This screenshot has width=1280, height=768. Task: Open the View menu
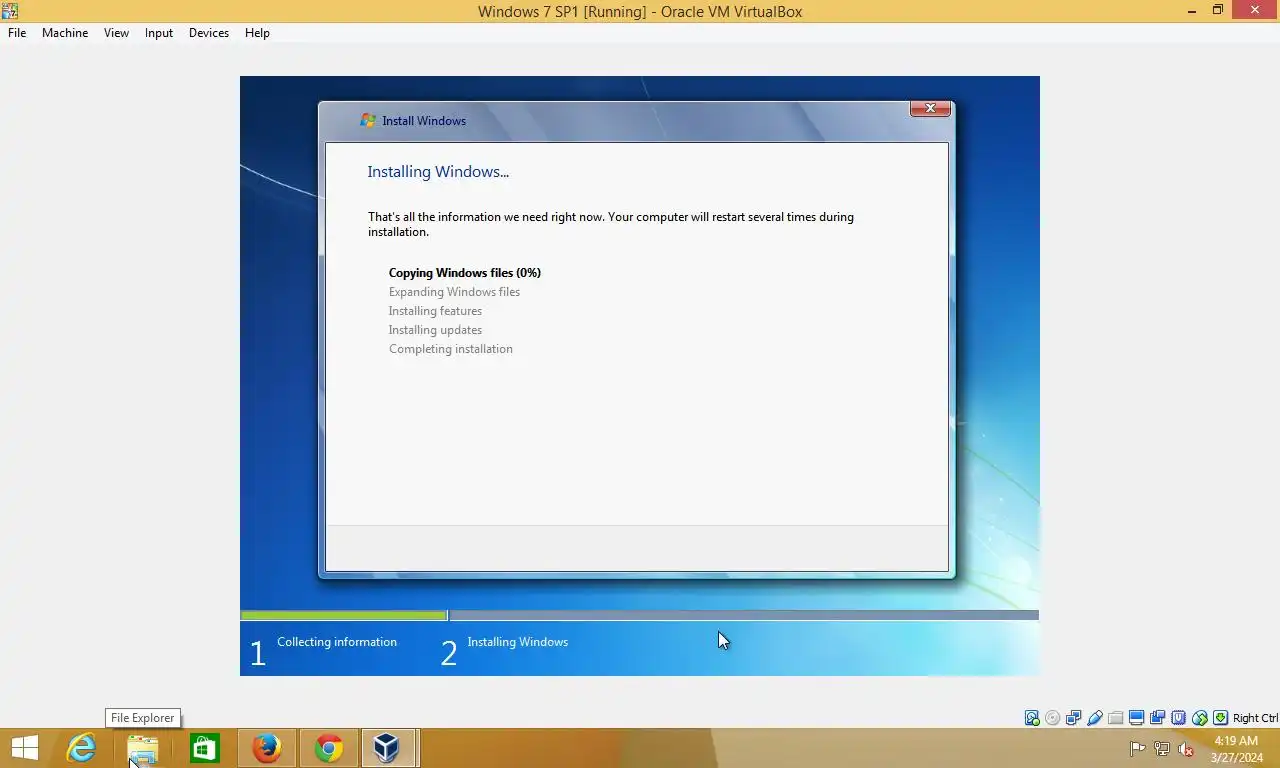click(x=116, y=33)
